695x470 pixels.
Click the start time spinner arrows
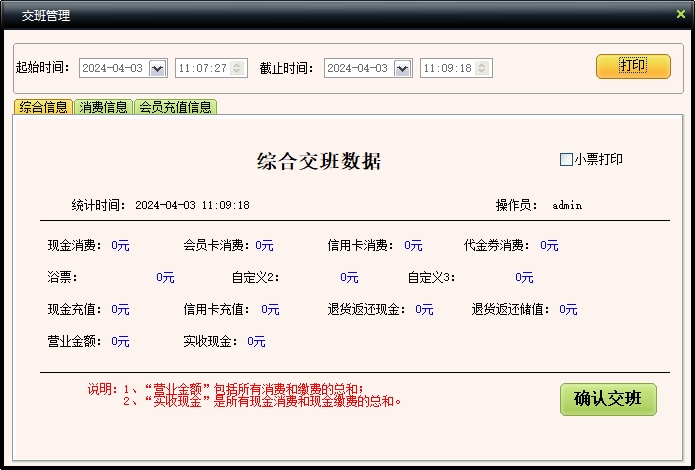[x=238, y=68]
